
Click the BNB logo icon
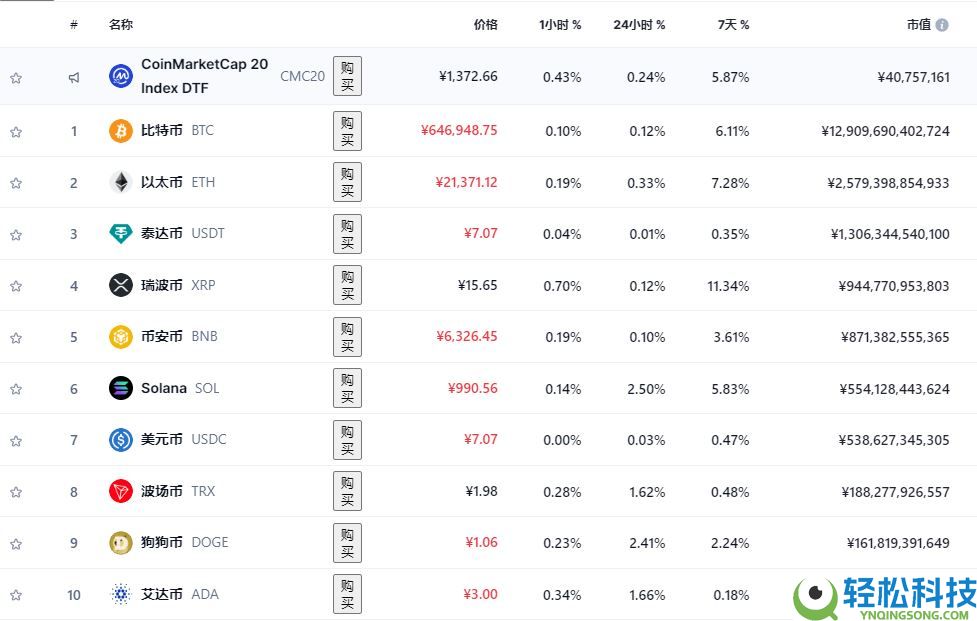(x=120, y=337)
